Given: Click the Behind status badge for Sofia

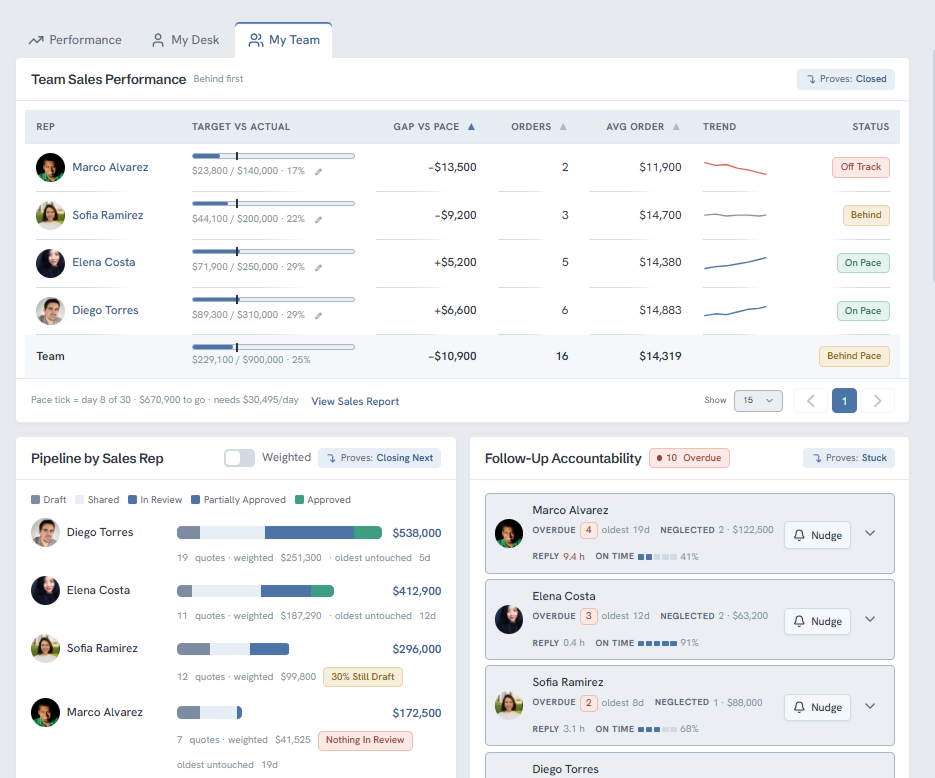Looking at the screenshot, I should click(x=866, y=215).
